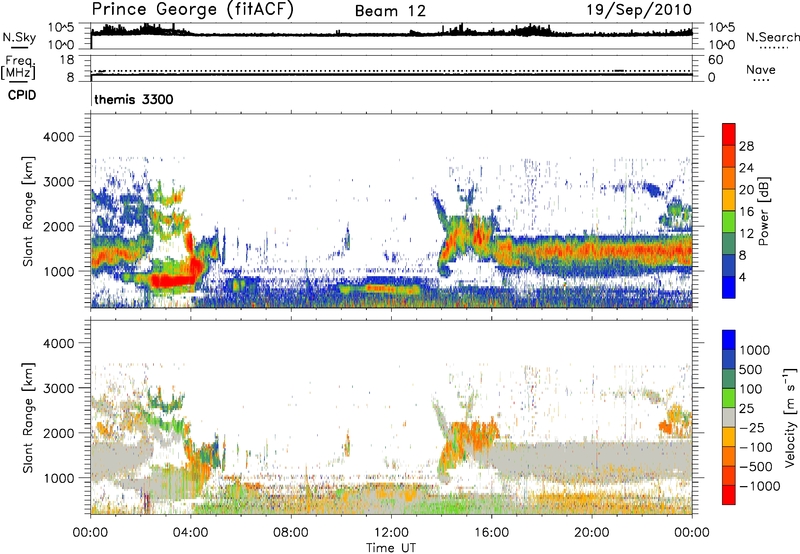The height and width of the screenshot is (554, 800).
Task: Click the 'CPID' label
Action: [22, 95]
